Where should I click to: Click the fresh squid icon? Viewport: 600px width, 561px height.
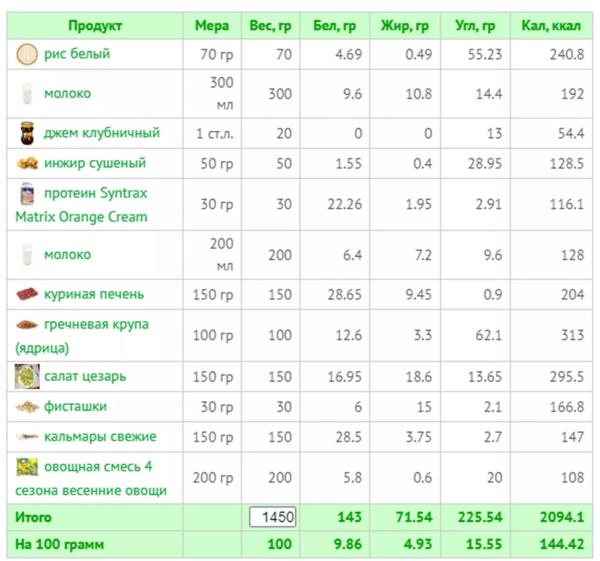pos(27,437)
